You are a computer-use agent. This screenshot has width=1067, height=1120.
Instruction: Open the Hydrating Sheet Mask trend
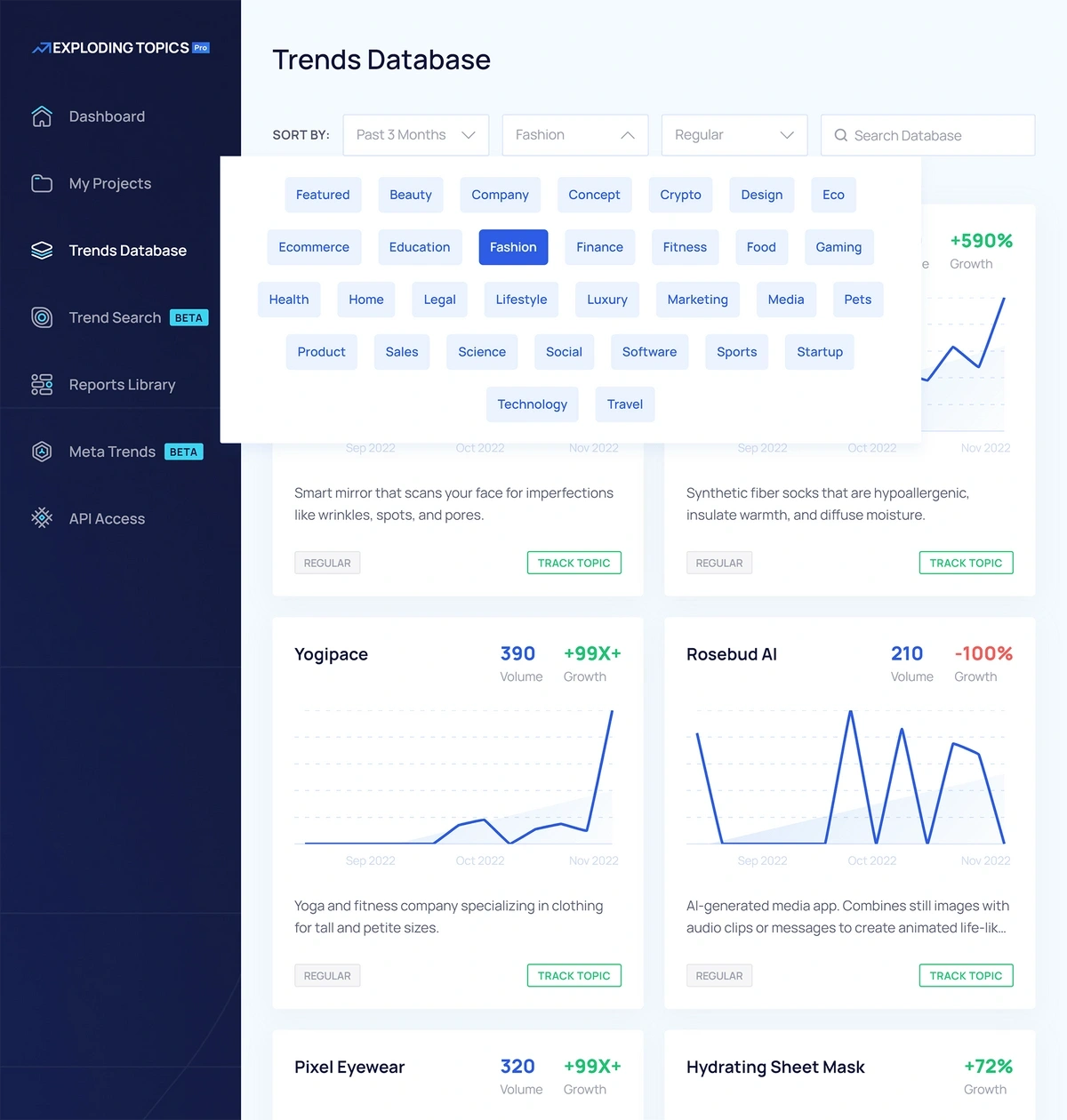775,1067
